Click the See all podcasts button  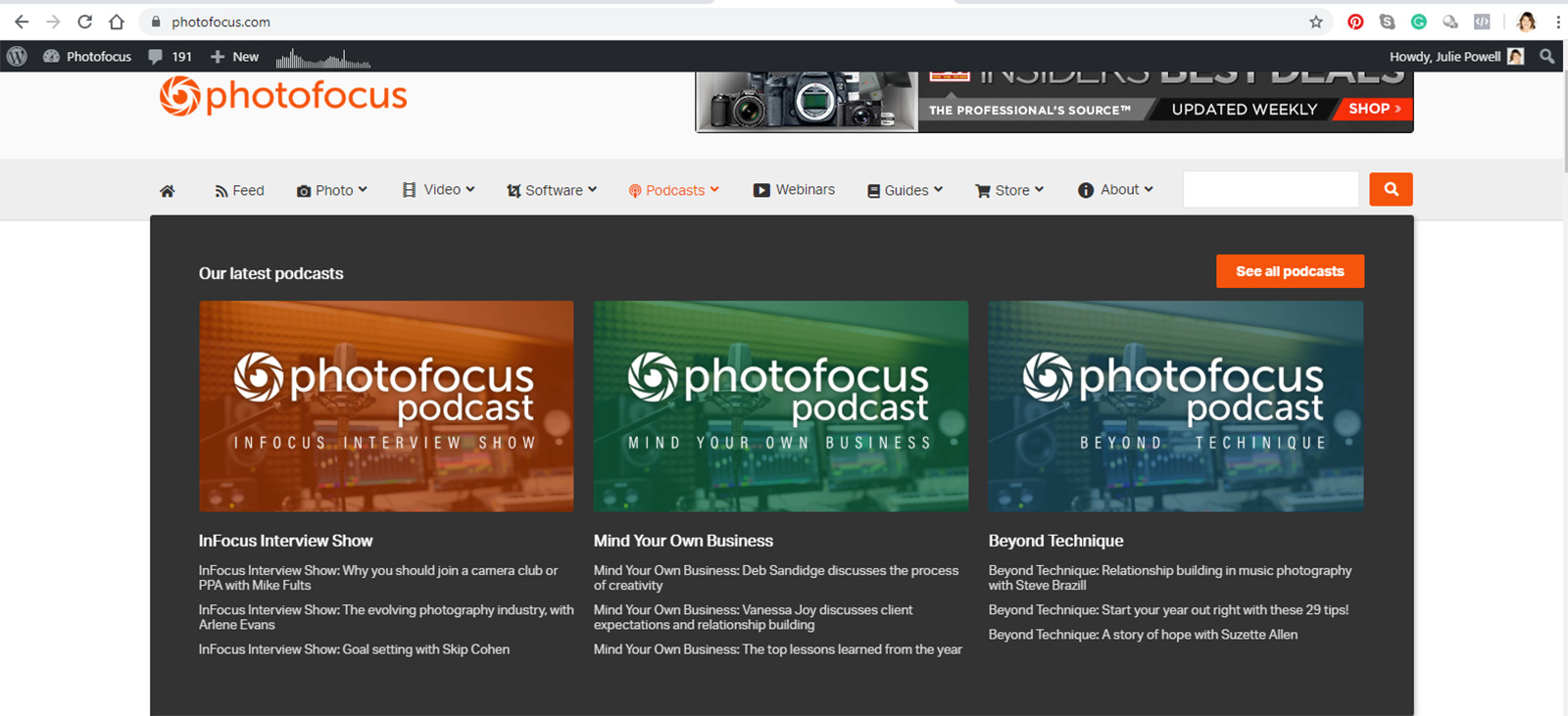tap(1290, 271)
